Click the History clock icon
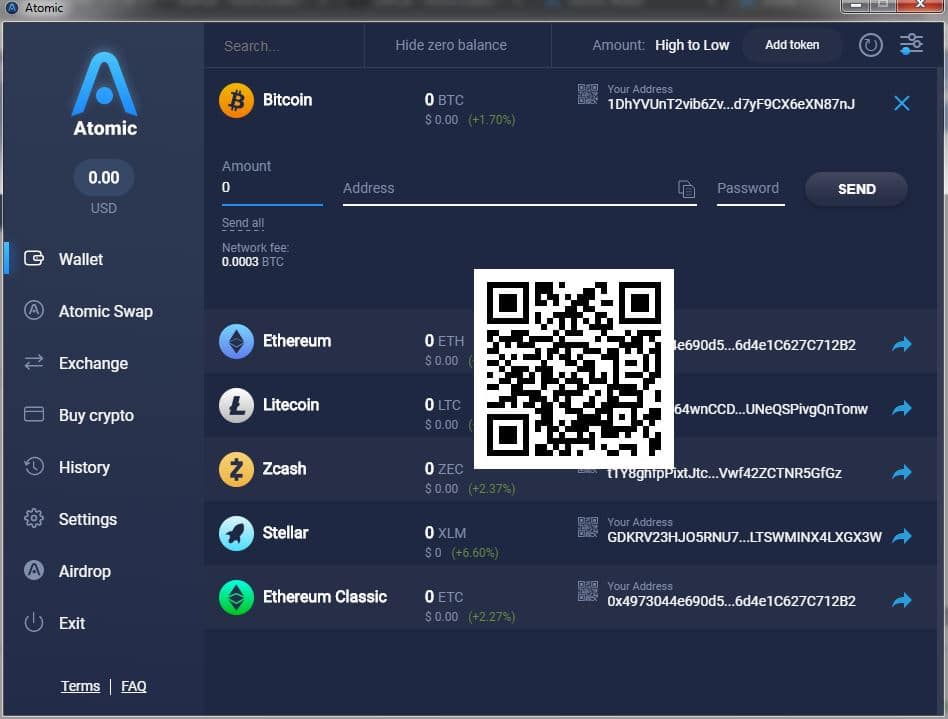Screen dimensions: 948x719 (x=34, y=466)
